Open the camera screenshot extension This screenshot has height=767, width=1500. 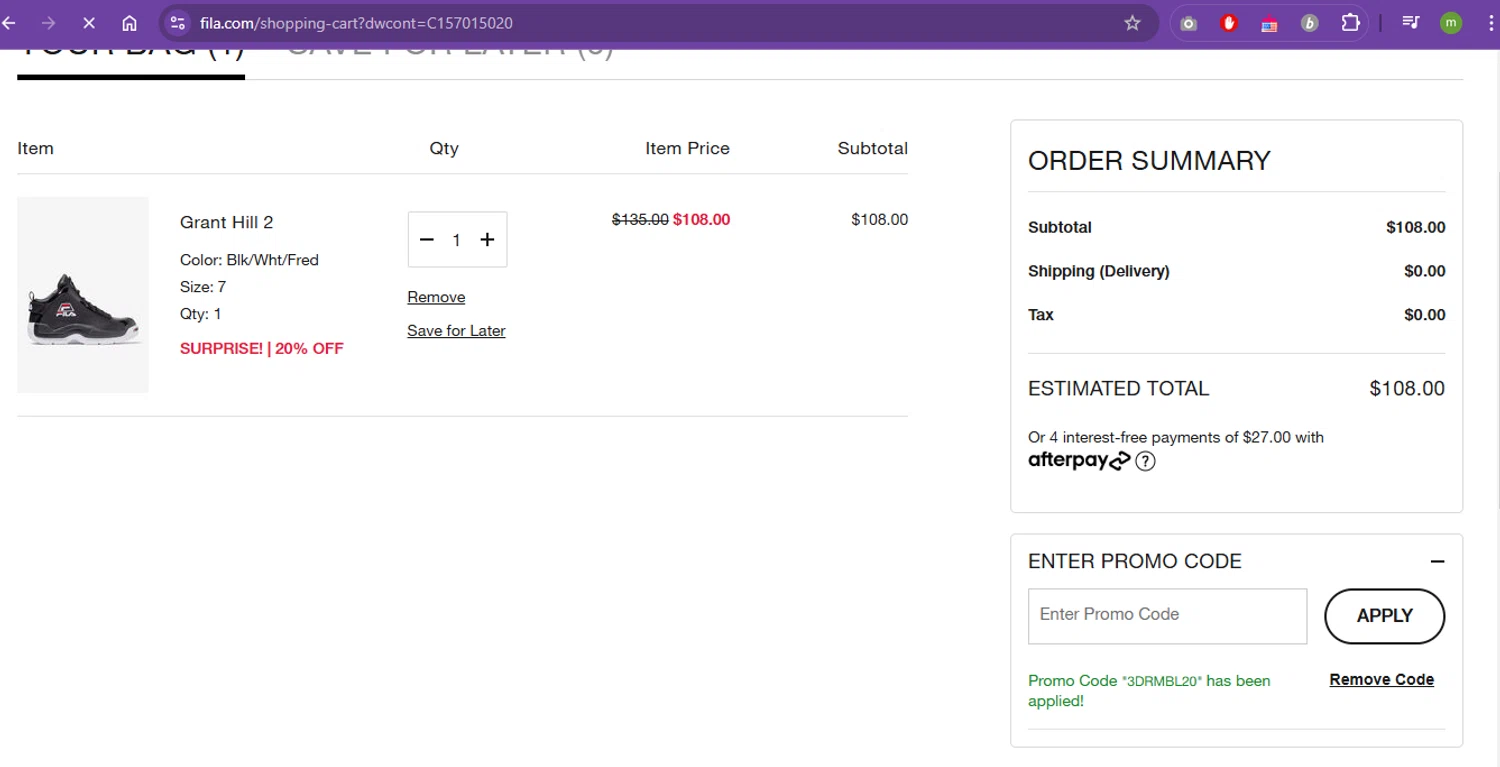(x=1188, y=23)
